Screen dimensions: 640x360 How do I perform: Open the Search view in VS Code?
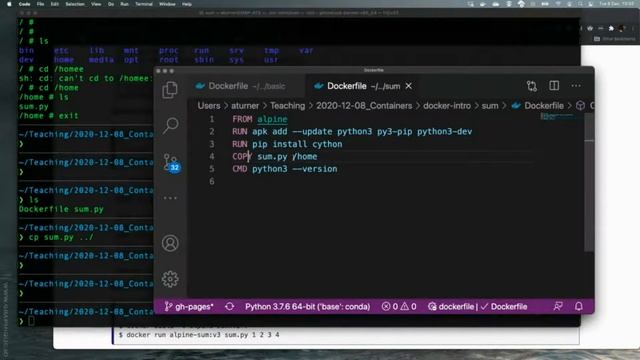170,125
